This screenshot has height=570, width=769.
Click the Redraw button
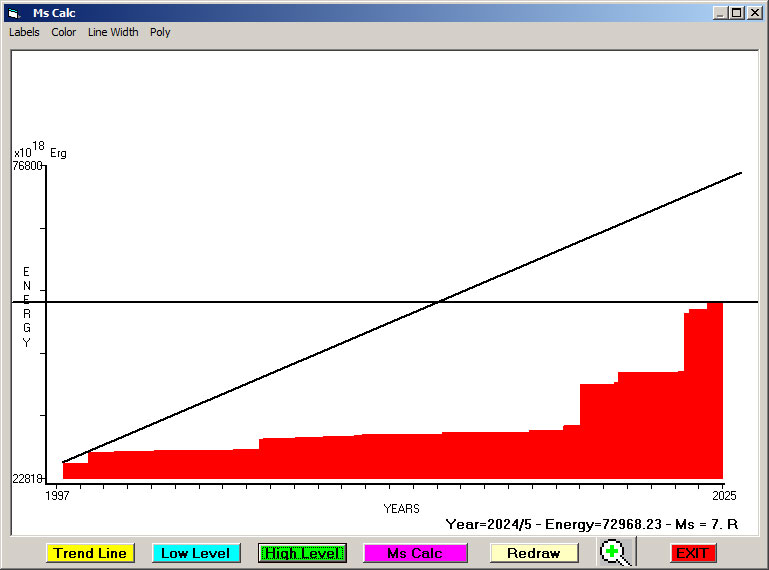point(533,553)
